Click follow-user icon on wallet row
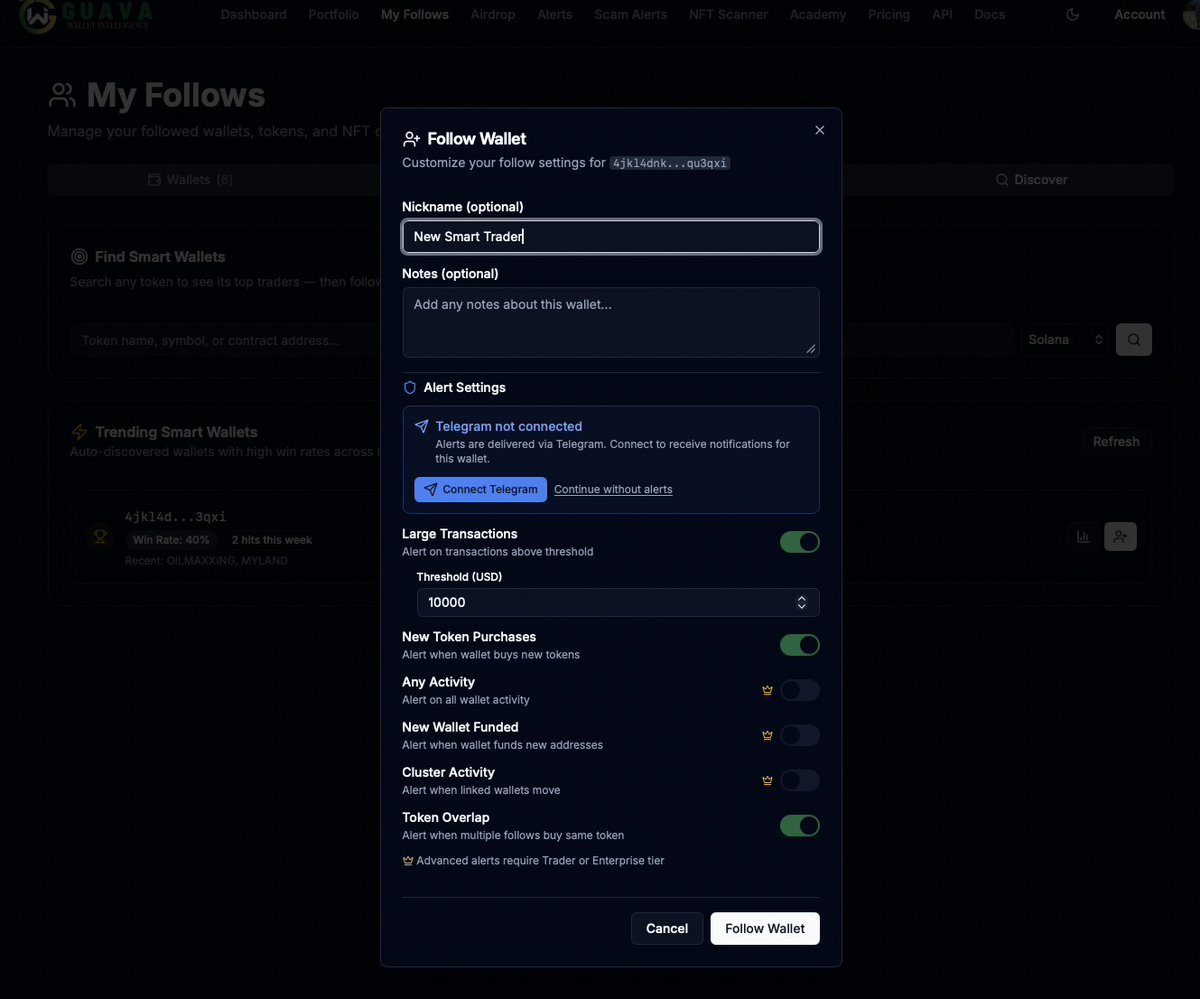 1120,537
